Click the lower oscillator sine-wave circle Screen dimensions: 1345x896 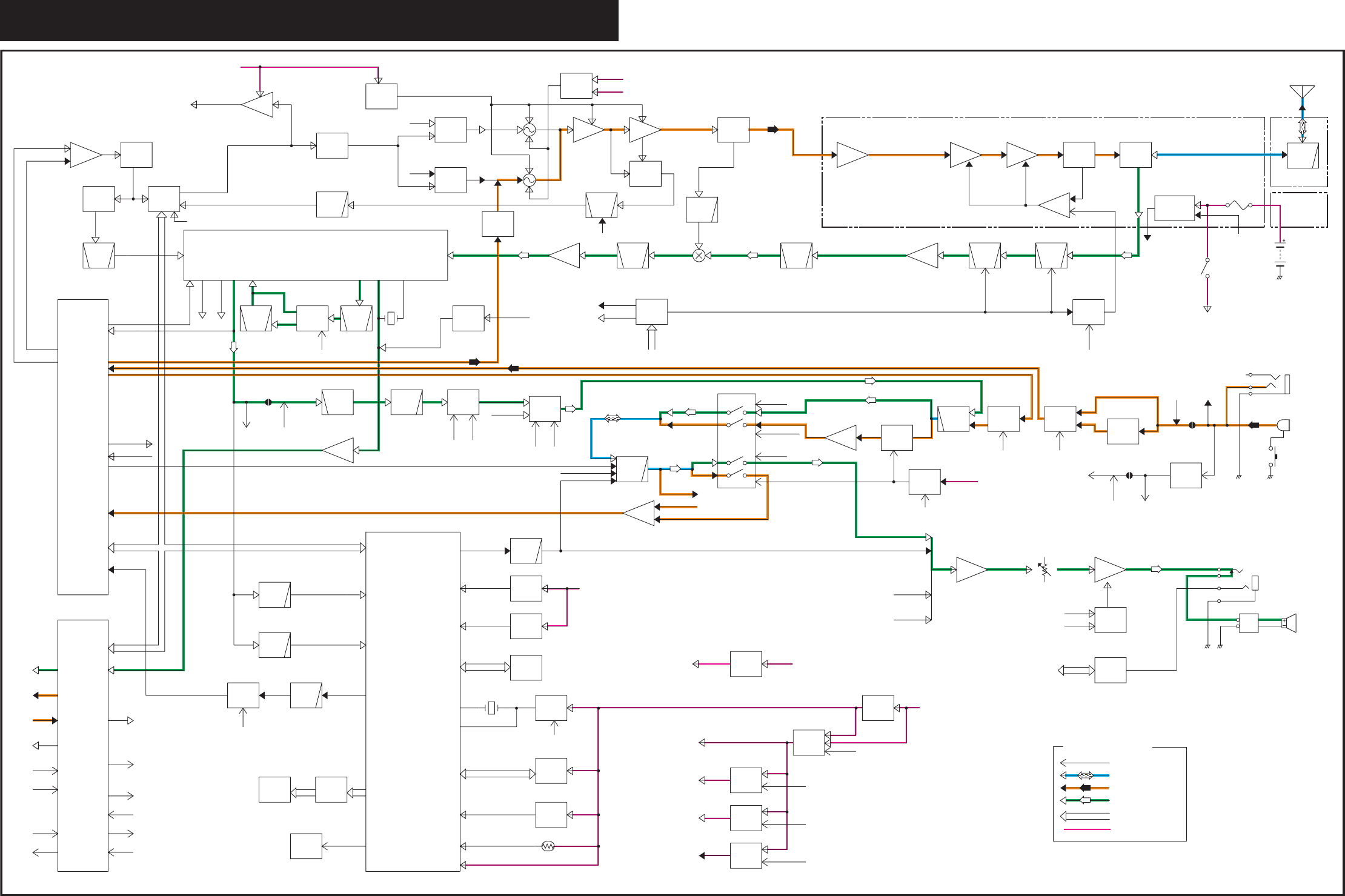tap(529, 180)
